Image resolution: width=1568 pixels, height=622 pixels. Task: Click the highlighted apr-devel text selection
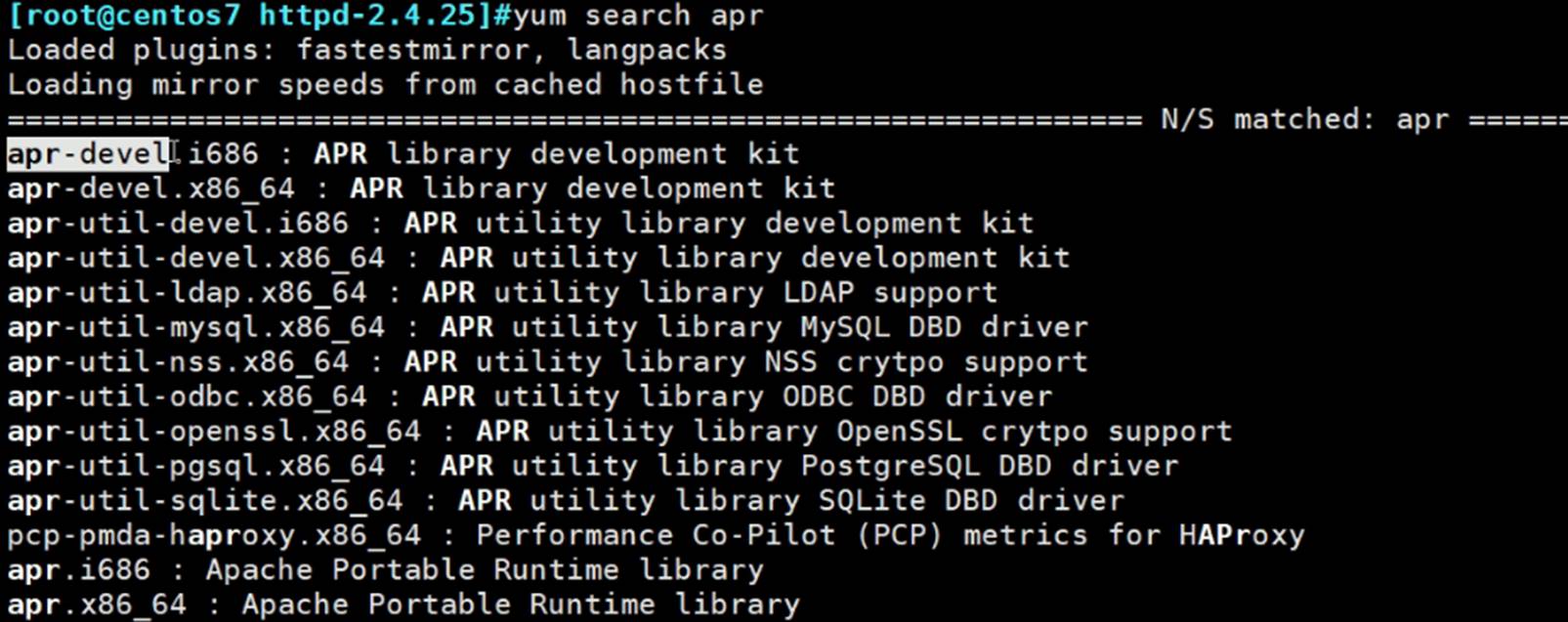pyautogui.click(x=88, y=154)
